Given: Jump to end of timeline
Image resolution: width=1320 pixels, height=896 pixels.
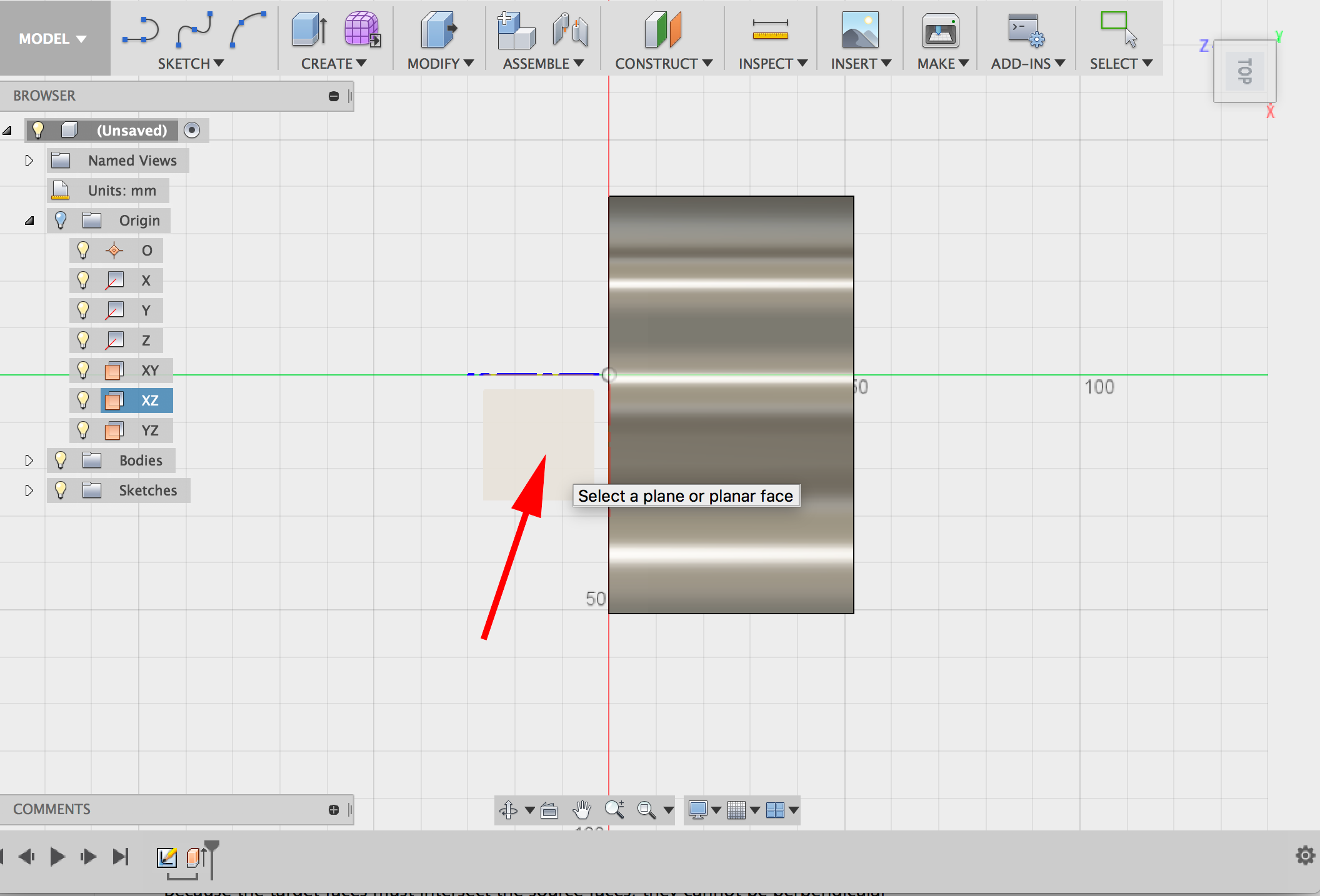Looking at the screenshot, I should [x=120, y=856].
